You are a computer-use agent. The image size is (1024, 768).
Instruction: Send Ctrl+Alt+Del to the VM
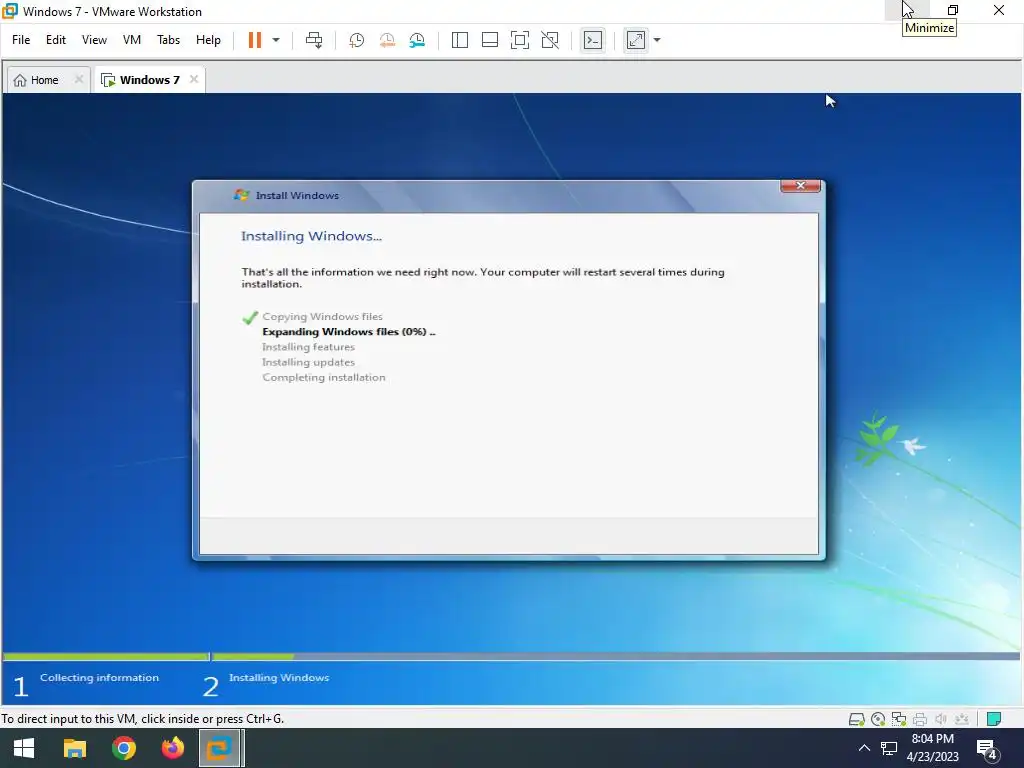(x=314, y=40)
